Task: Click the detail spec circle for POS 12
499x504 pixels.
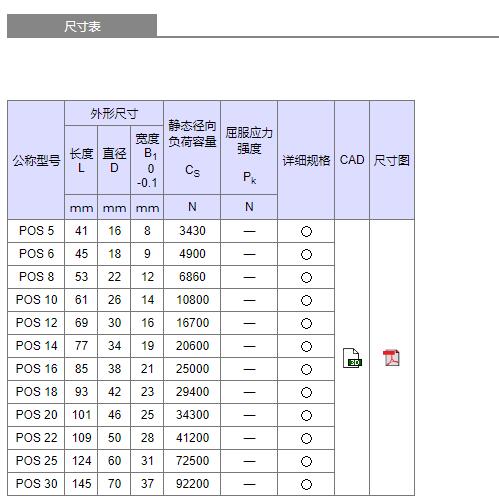Action: pyautogui.click(x=306, y=323)
